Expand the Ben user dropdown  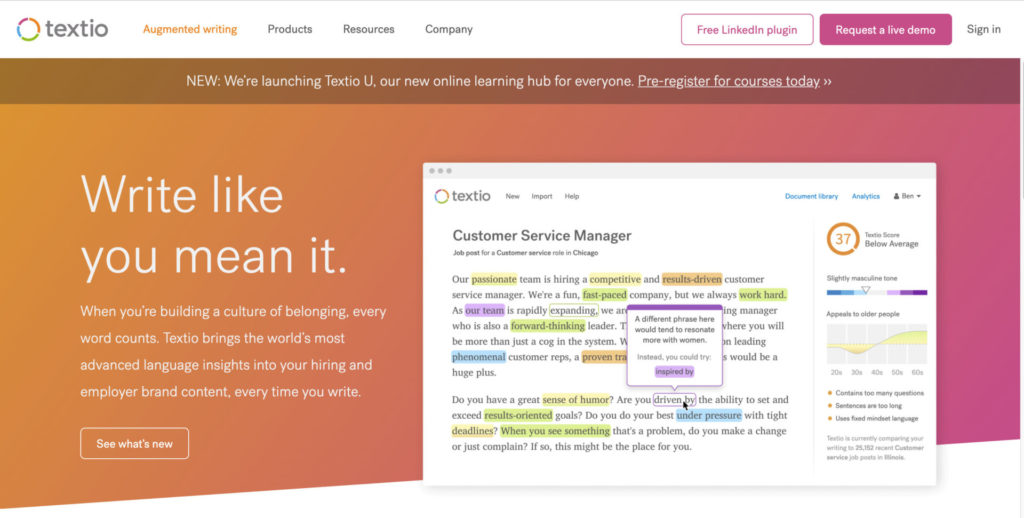click(907, 196)
